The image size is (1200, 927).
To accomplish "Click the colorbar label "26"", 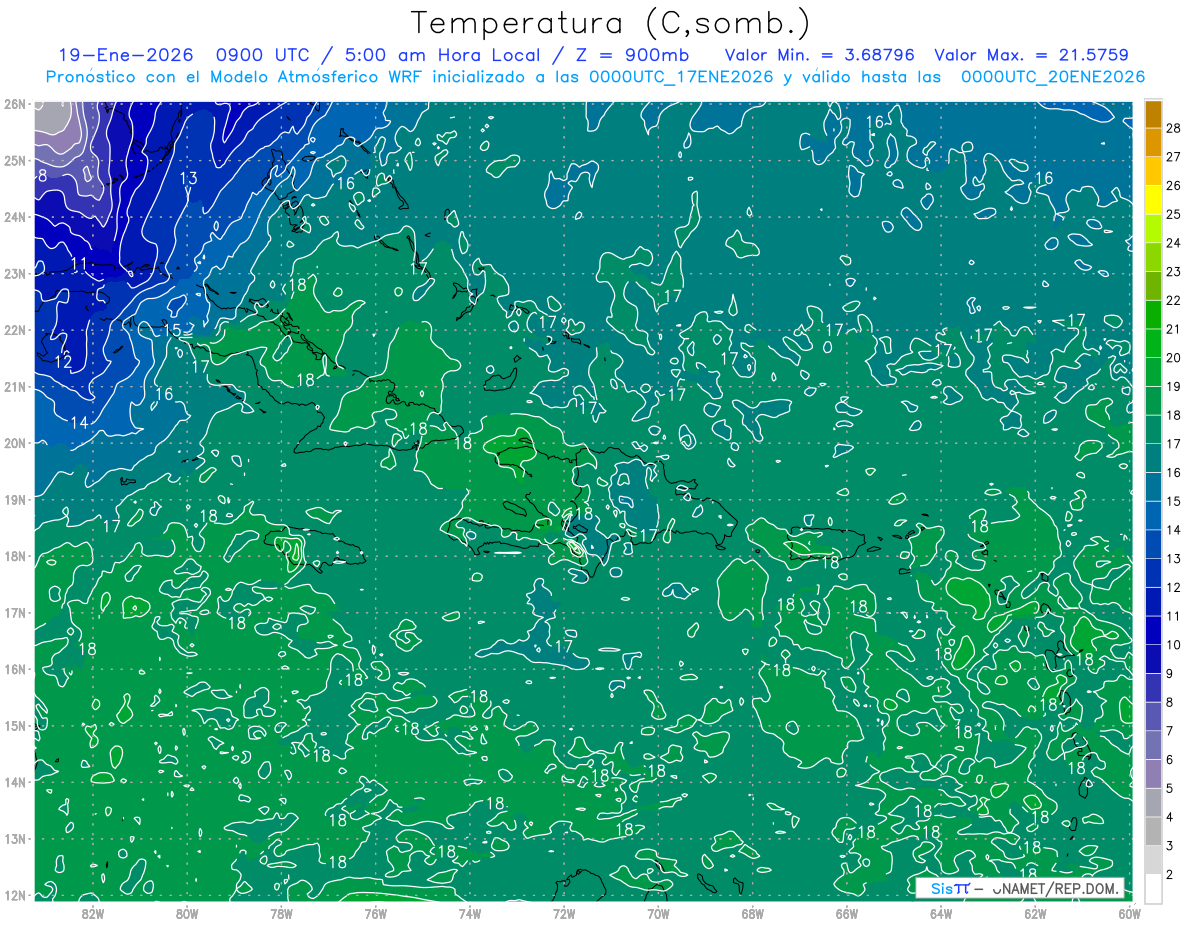I will (1174, 185).
